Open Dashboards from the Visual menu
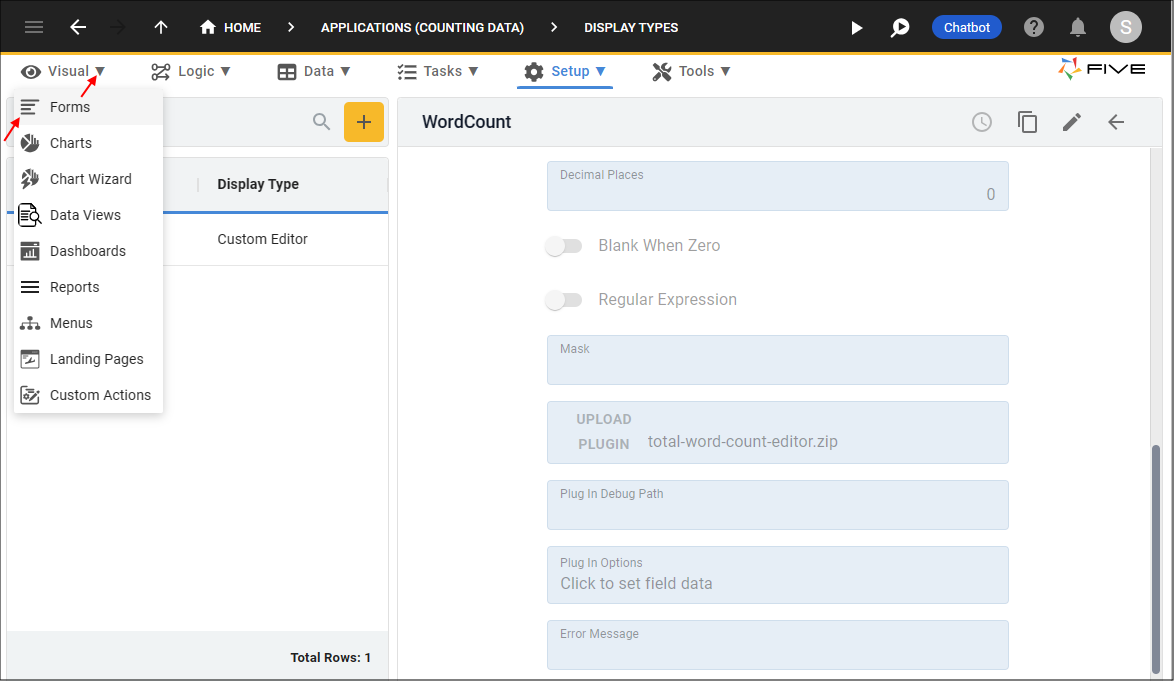Screen dimensions: 1174x681 tap(87, 251)
